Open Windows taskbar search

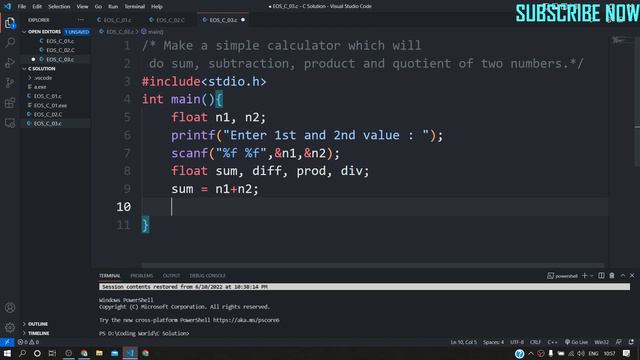pyautogui.click(x=22, y=353)
